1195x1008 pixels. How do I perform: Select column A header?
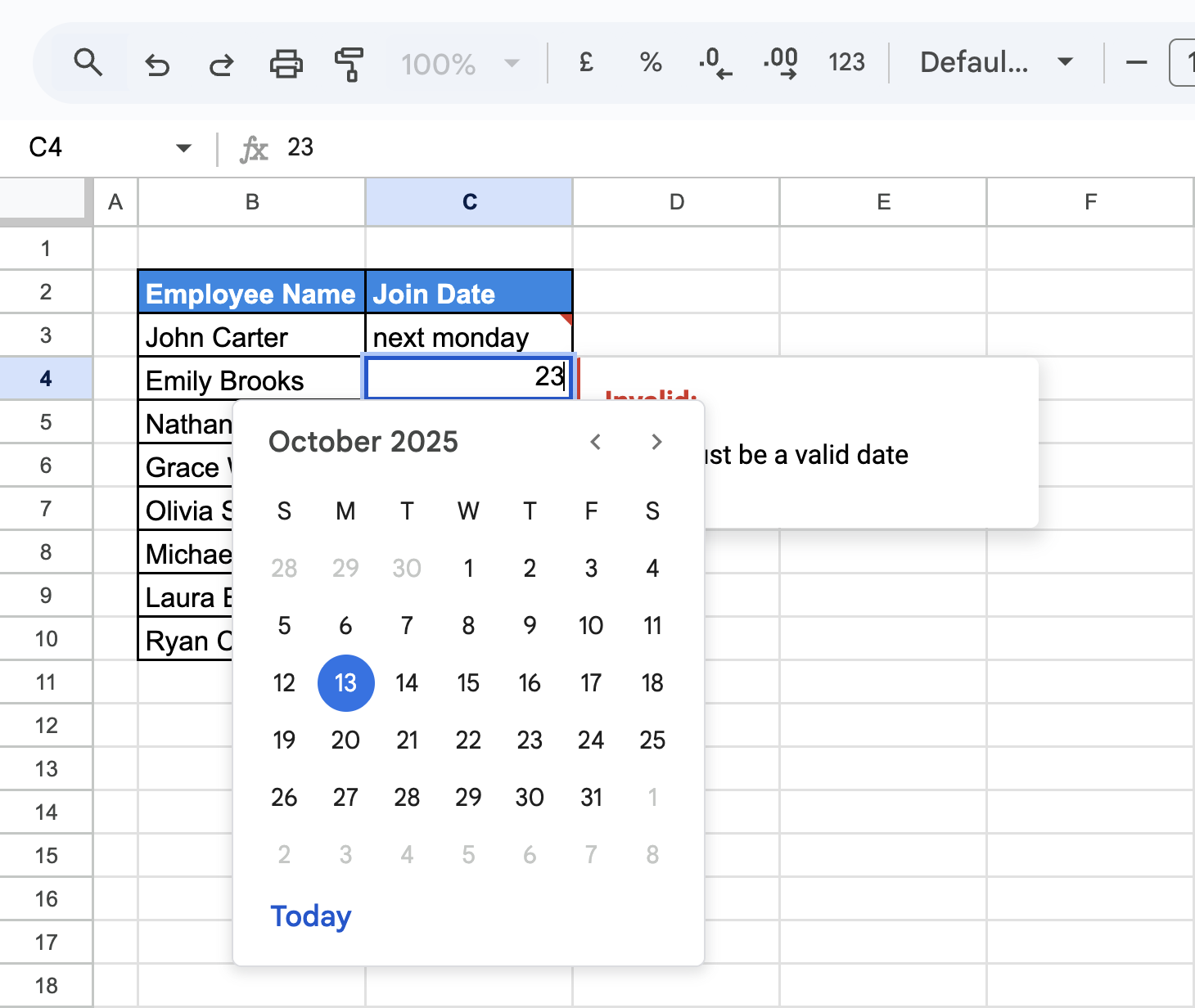[115, 202]
